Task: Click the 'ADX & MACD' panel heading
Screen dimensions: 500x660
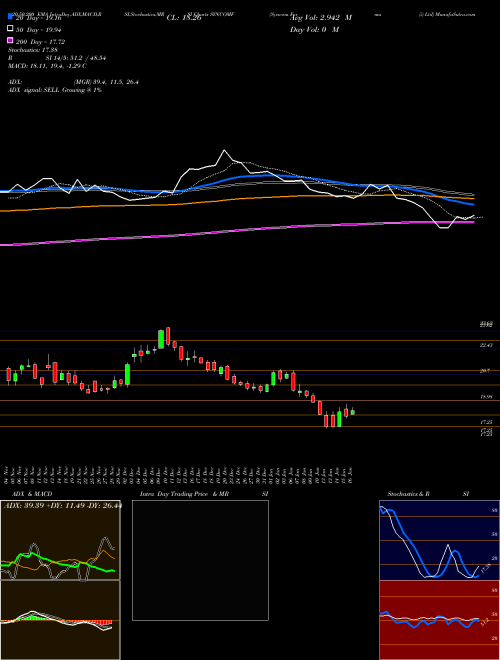Action: 32,494
